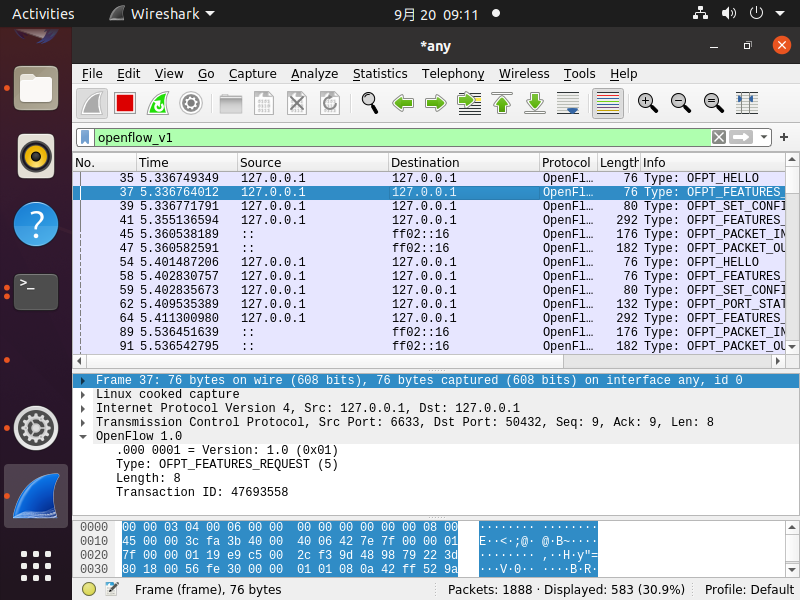
Task: Collapse the OpenFlow 1.0 section
Action: pos(83,436)
